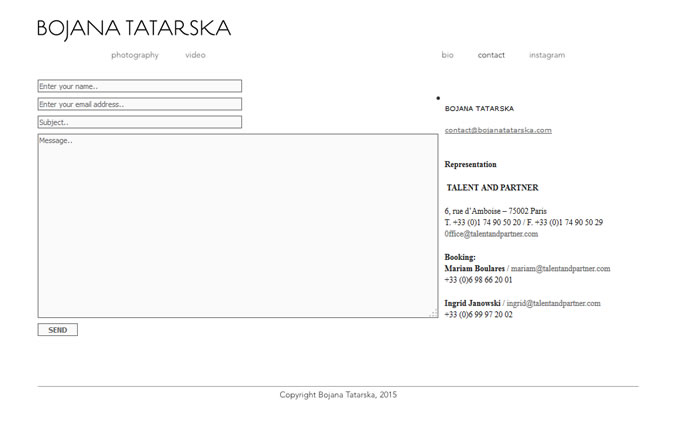
Task: Click inside the Message text area
Action: click(x=238, y=226)
